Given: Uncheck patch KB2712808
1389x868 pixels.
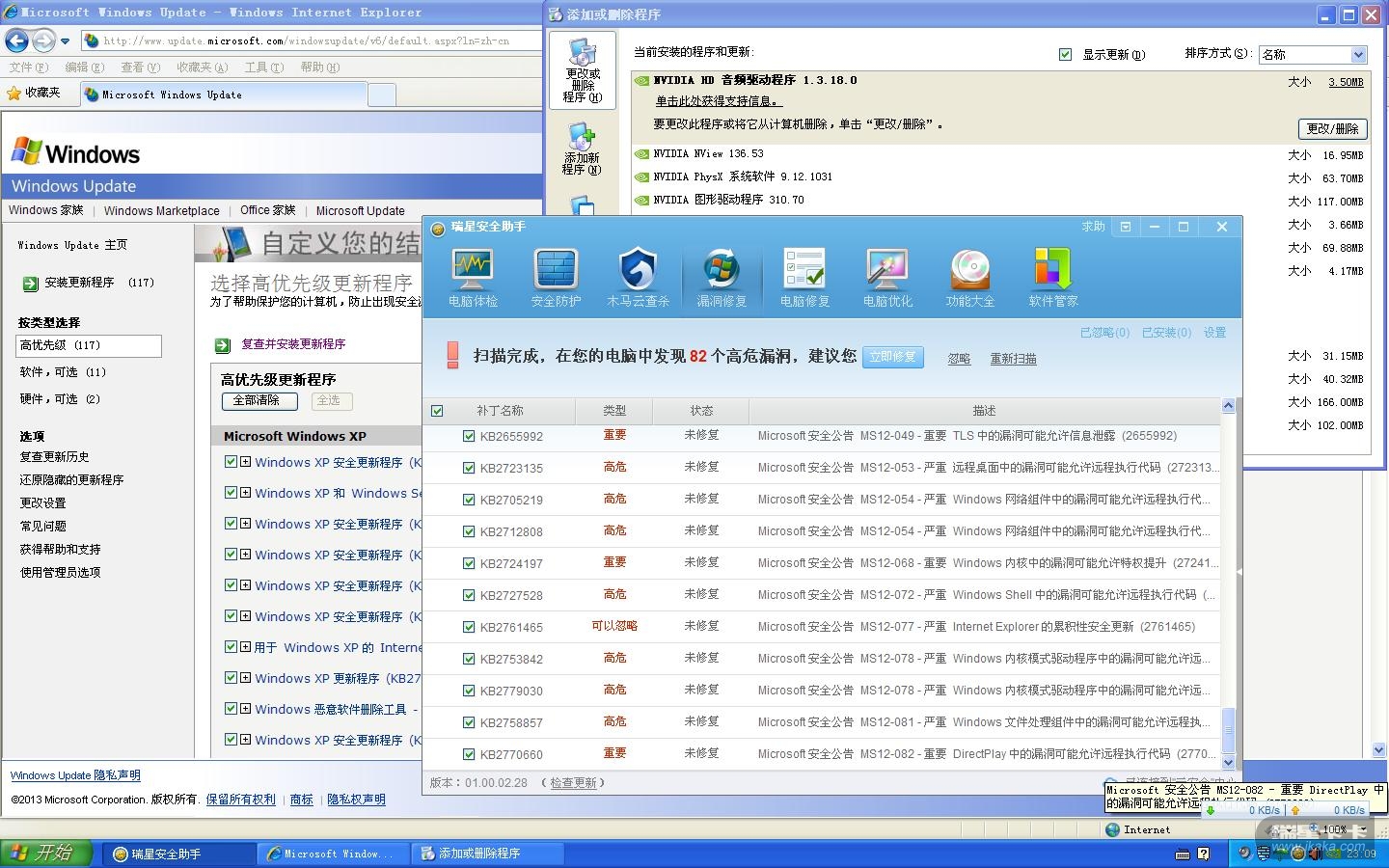Looking at the screenshot, I should (x=469, y=531).
